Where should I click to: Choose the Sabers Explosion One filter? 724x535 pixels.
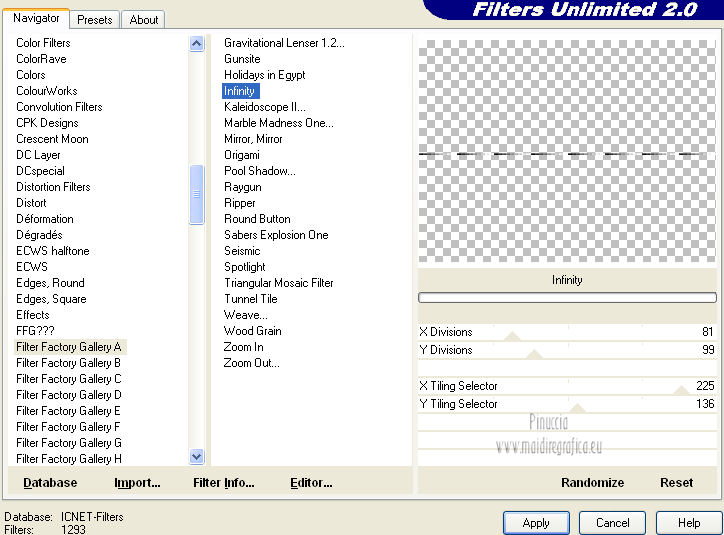click(x=276, y=235)
